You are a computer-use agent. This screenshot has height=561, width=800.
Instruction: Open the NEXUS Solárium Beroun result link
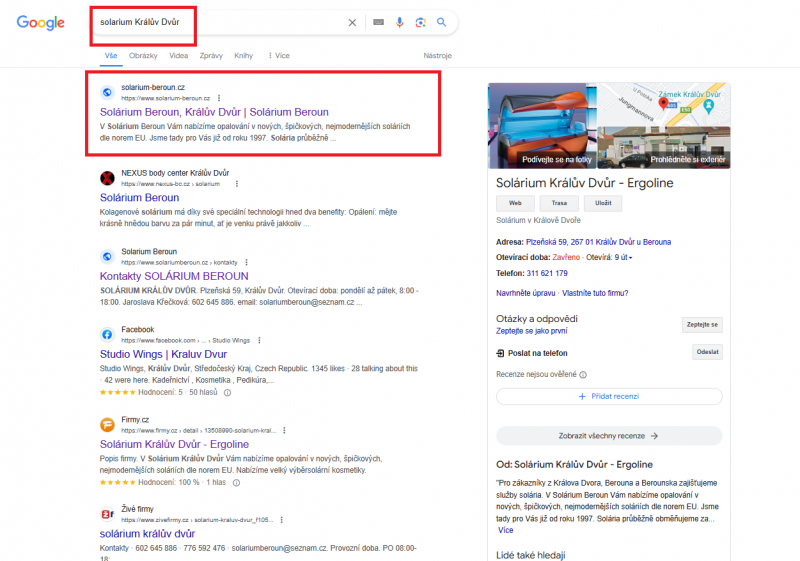pyautogui.click(x=139, y=198)
